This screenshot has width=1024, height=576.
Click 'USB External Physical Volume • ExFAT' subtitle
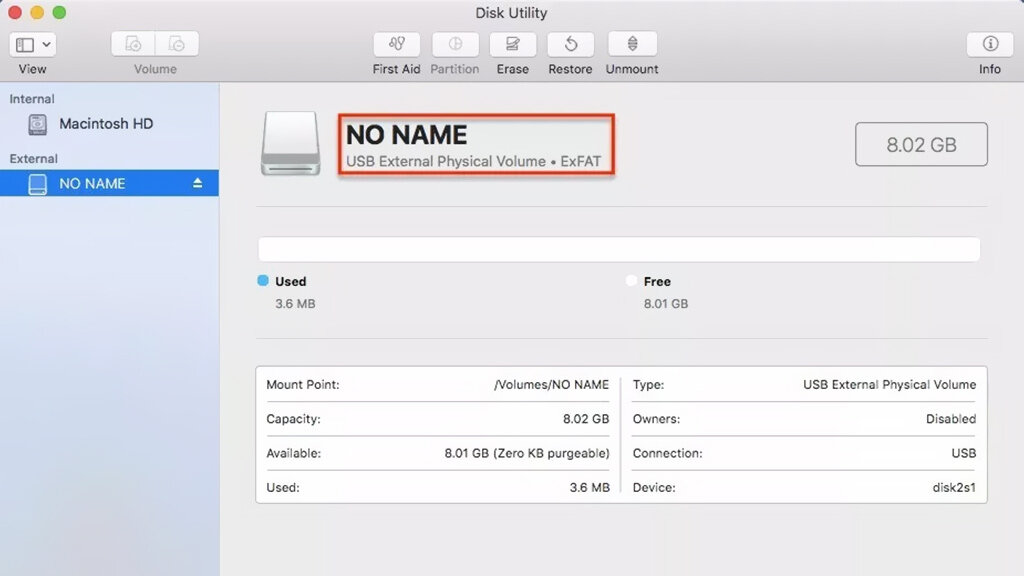click(473, 161)
